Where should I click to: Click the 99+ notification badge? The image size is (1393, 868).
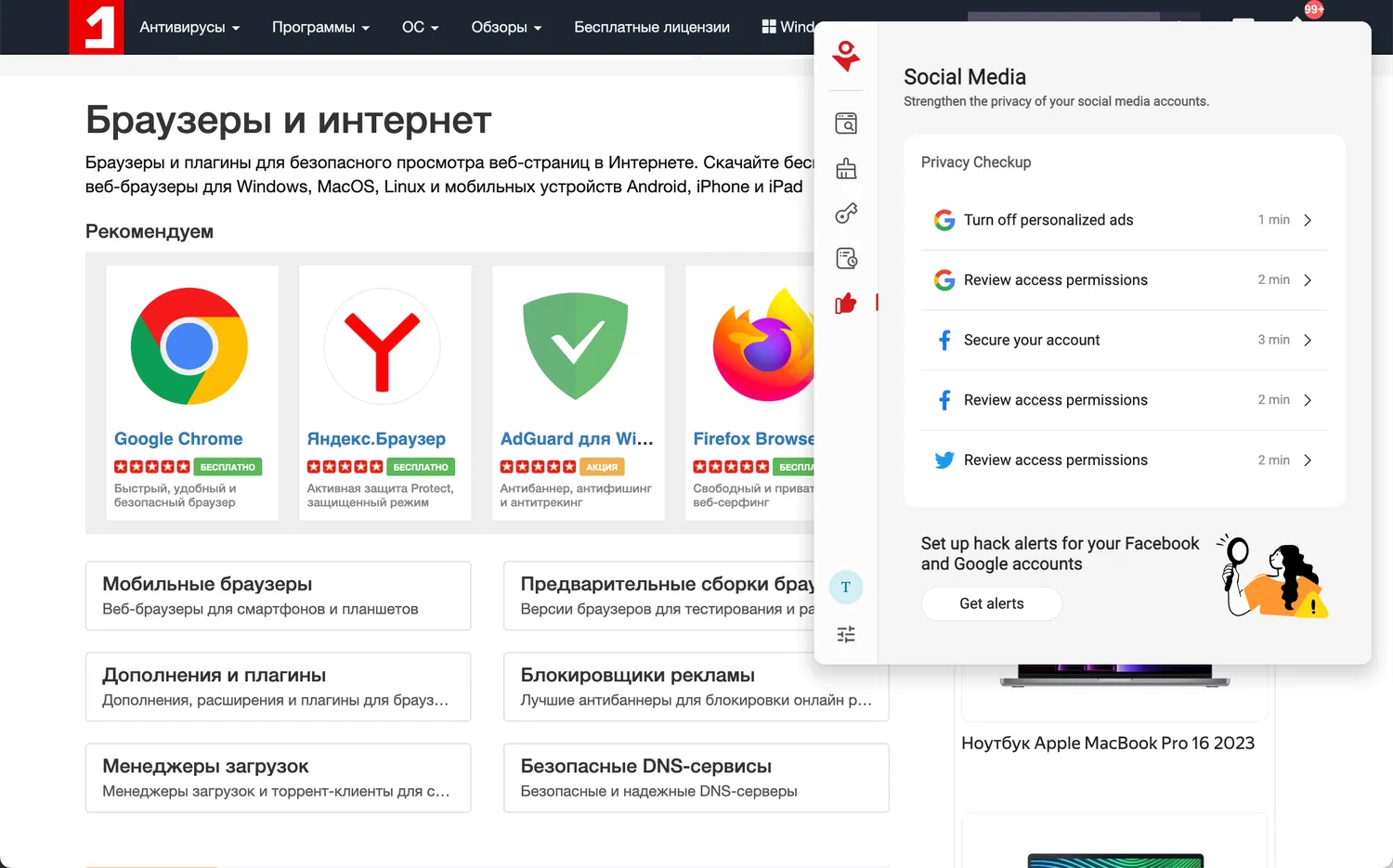click(x=1314, y=9)
